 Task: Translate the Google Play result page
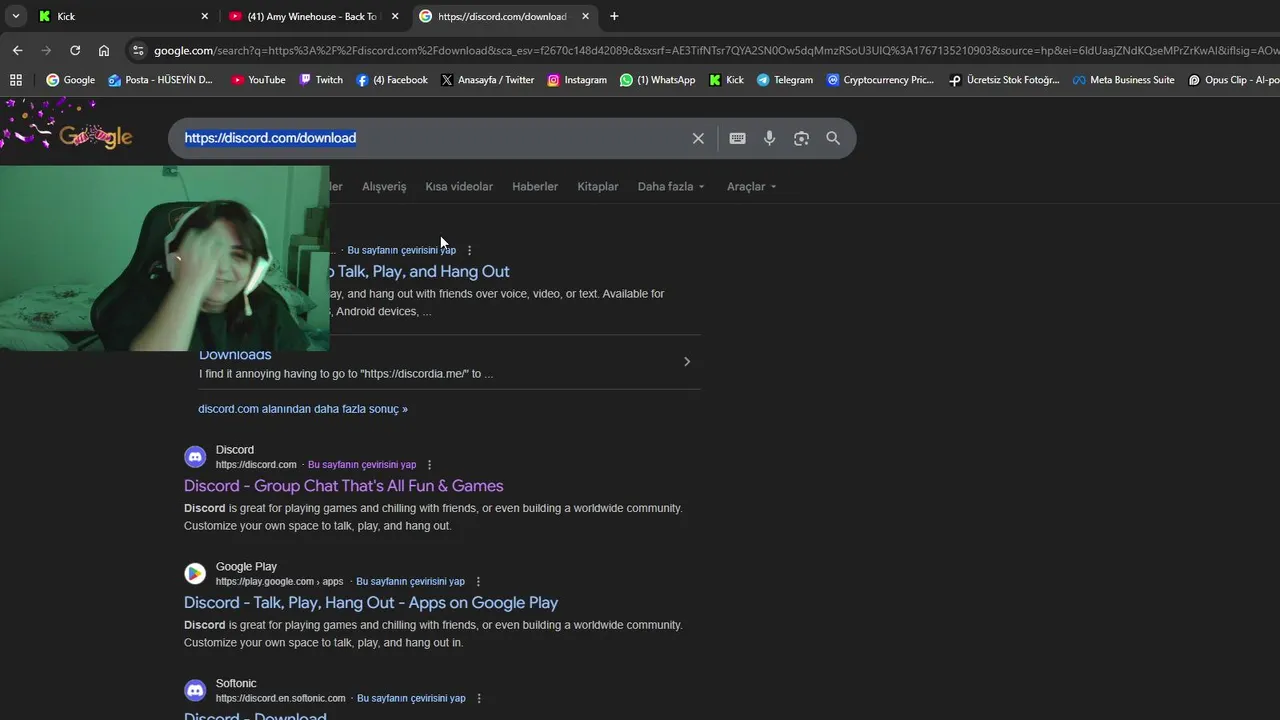[411, 582]
